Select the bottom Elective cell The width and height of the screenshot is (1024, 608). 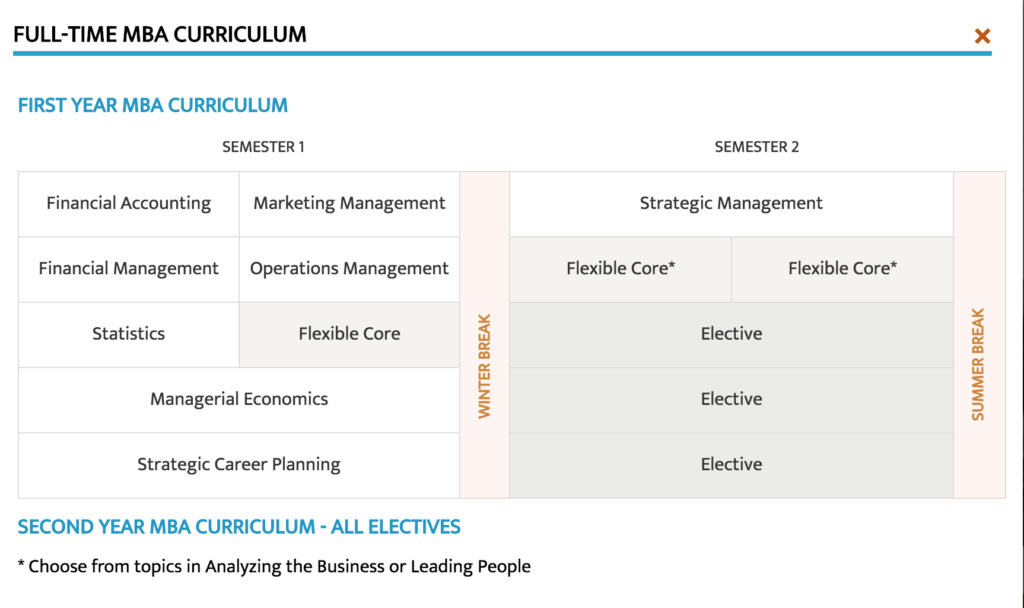coord(731,465)
